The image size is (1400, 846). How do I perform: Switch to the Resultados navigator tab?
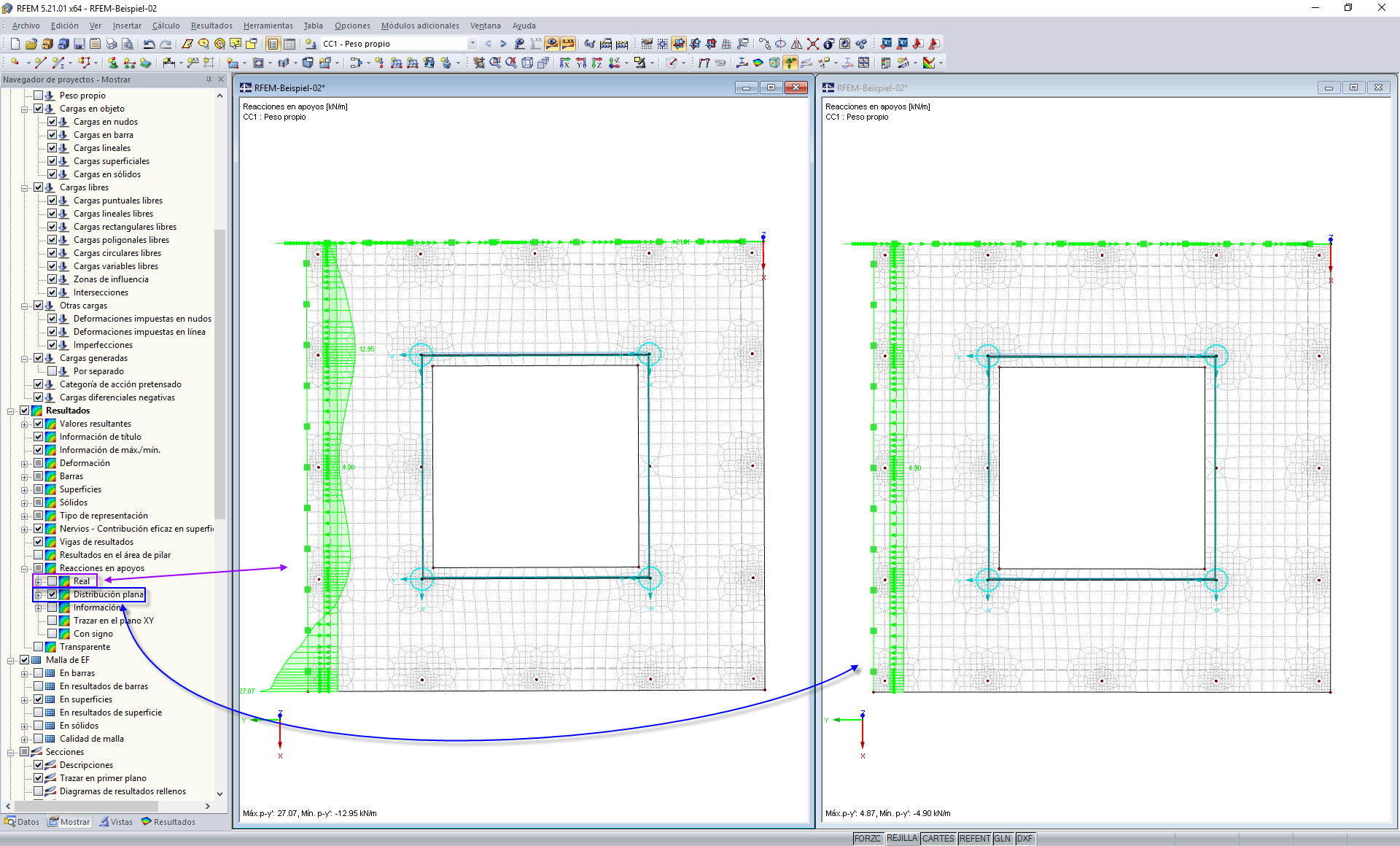click(168, 822)
